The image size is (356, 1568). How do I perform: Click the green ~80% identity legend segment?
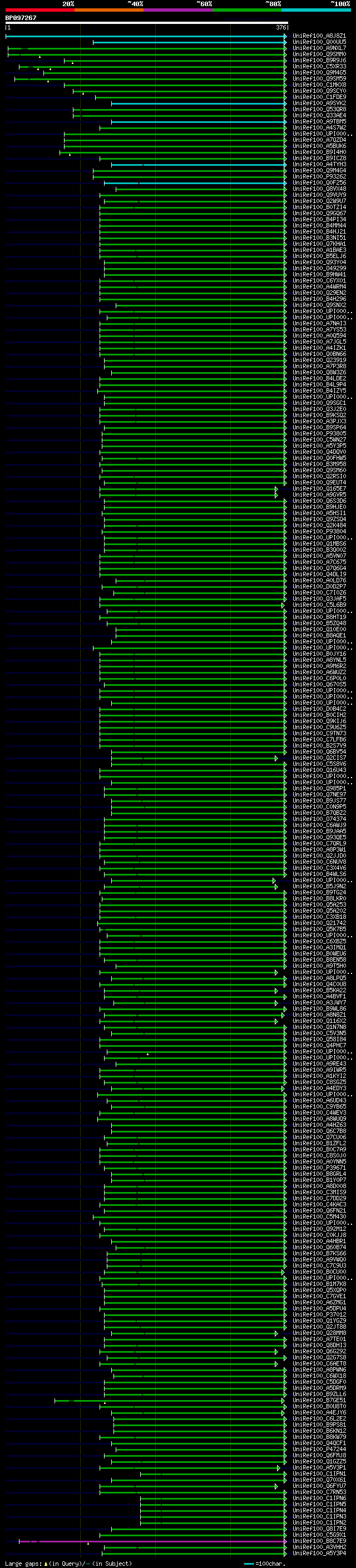[247, 10]
